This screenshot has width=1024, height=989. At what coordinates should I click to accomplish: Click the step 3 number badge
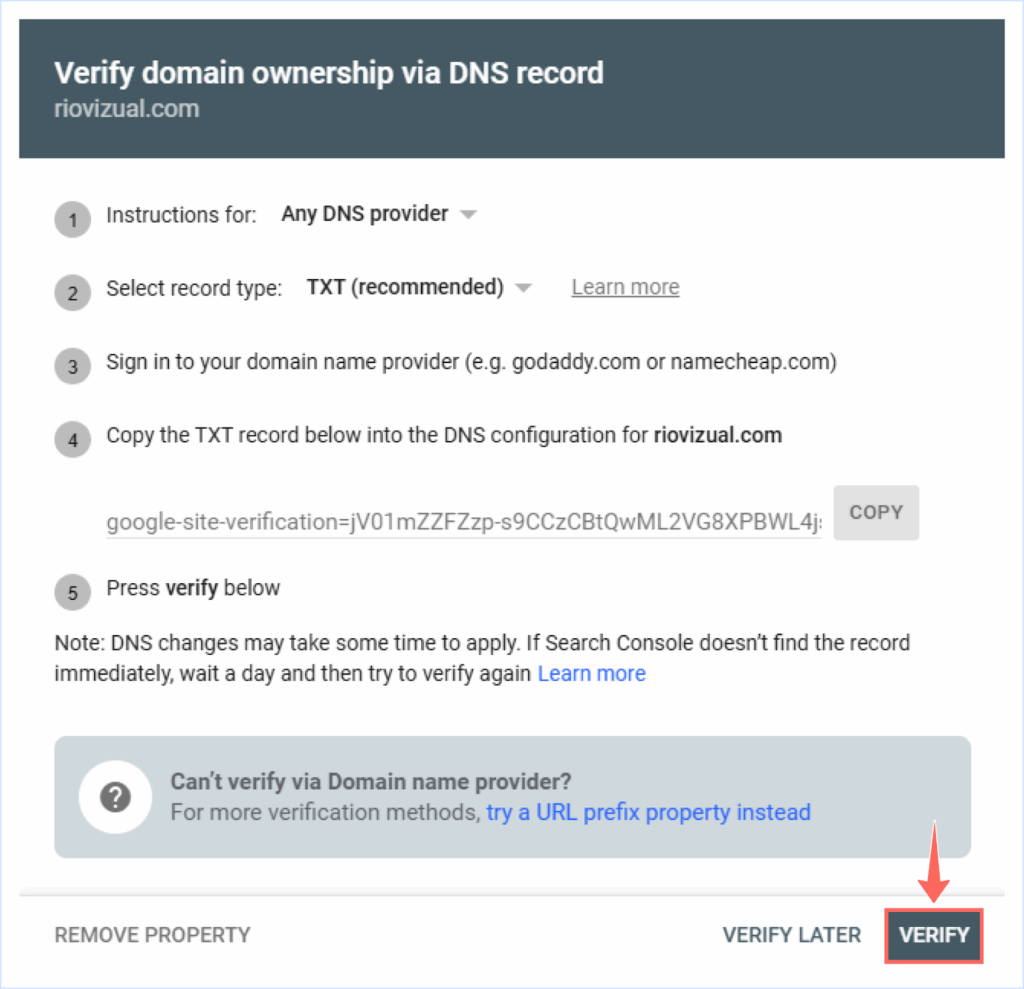point(72,366)
